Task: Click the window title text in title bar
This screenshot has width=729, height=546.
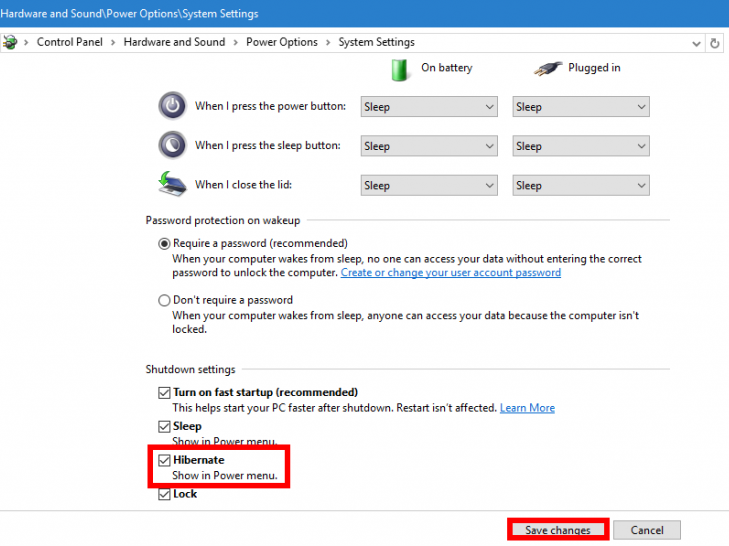Action: click(x=129, y=13)
